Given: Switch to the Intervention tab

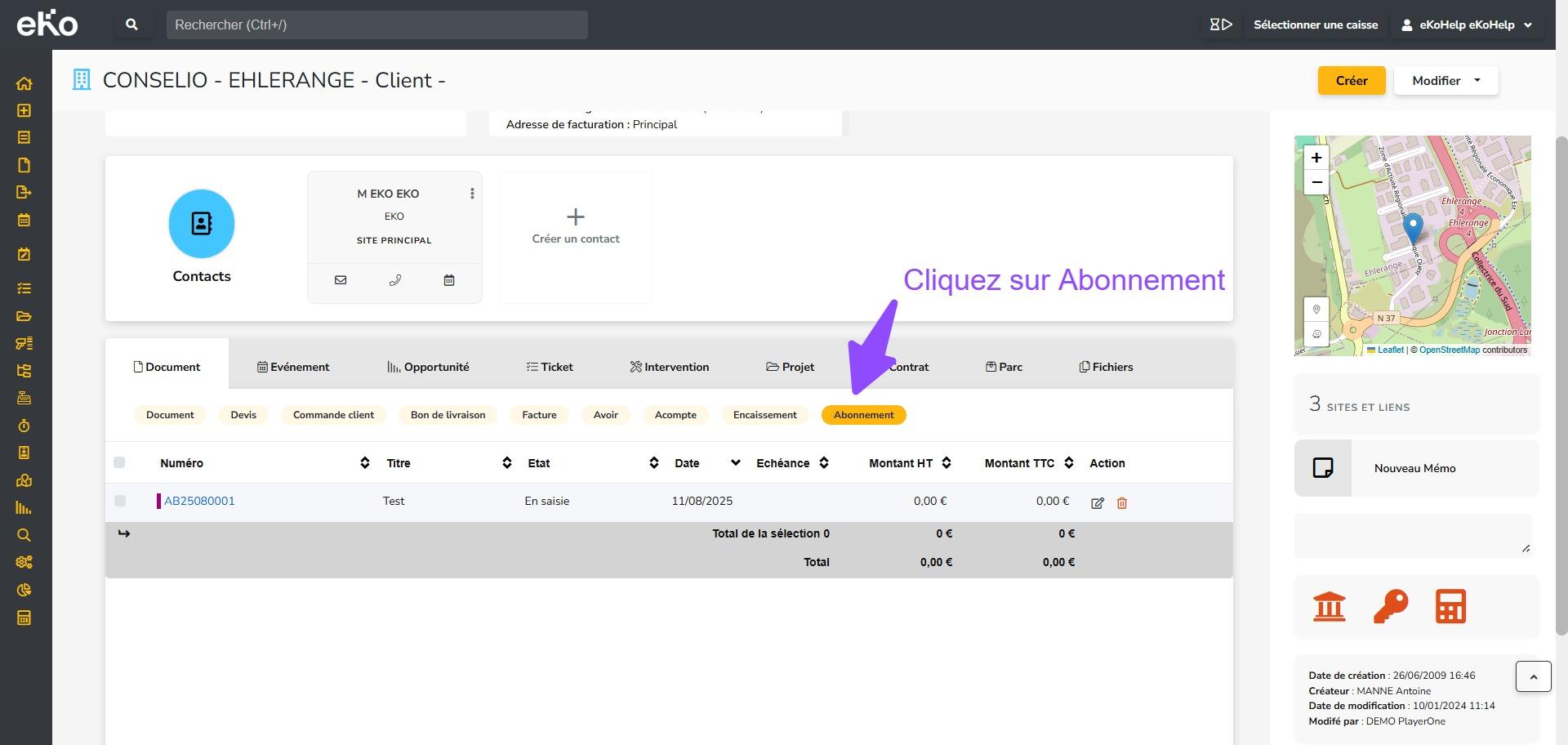Looking at the screenshot, I should [669, 367].
